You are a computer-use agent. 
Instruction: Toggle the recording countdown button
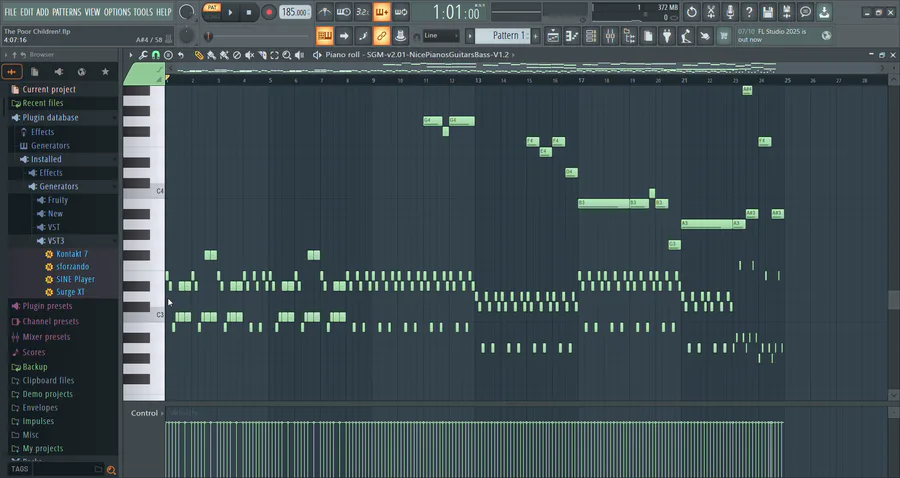point(362,11)
